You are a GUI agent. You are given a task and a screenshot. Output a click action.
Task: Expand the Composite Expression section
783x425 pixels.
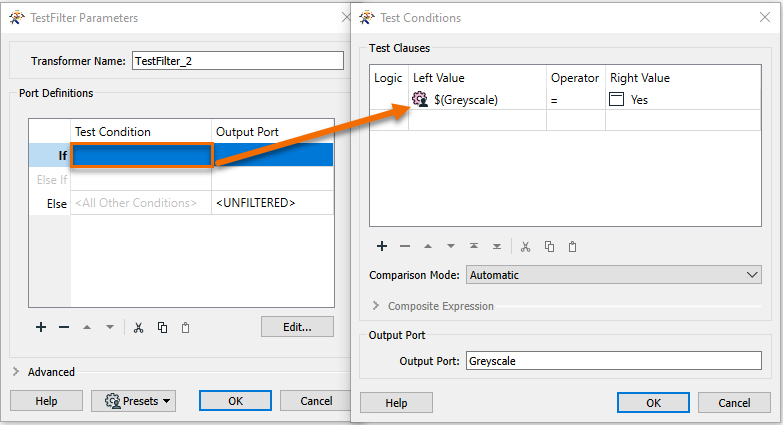[x=376, y=306]
